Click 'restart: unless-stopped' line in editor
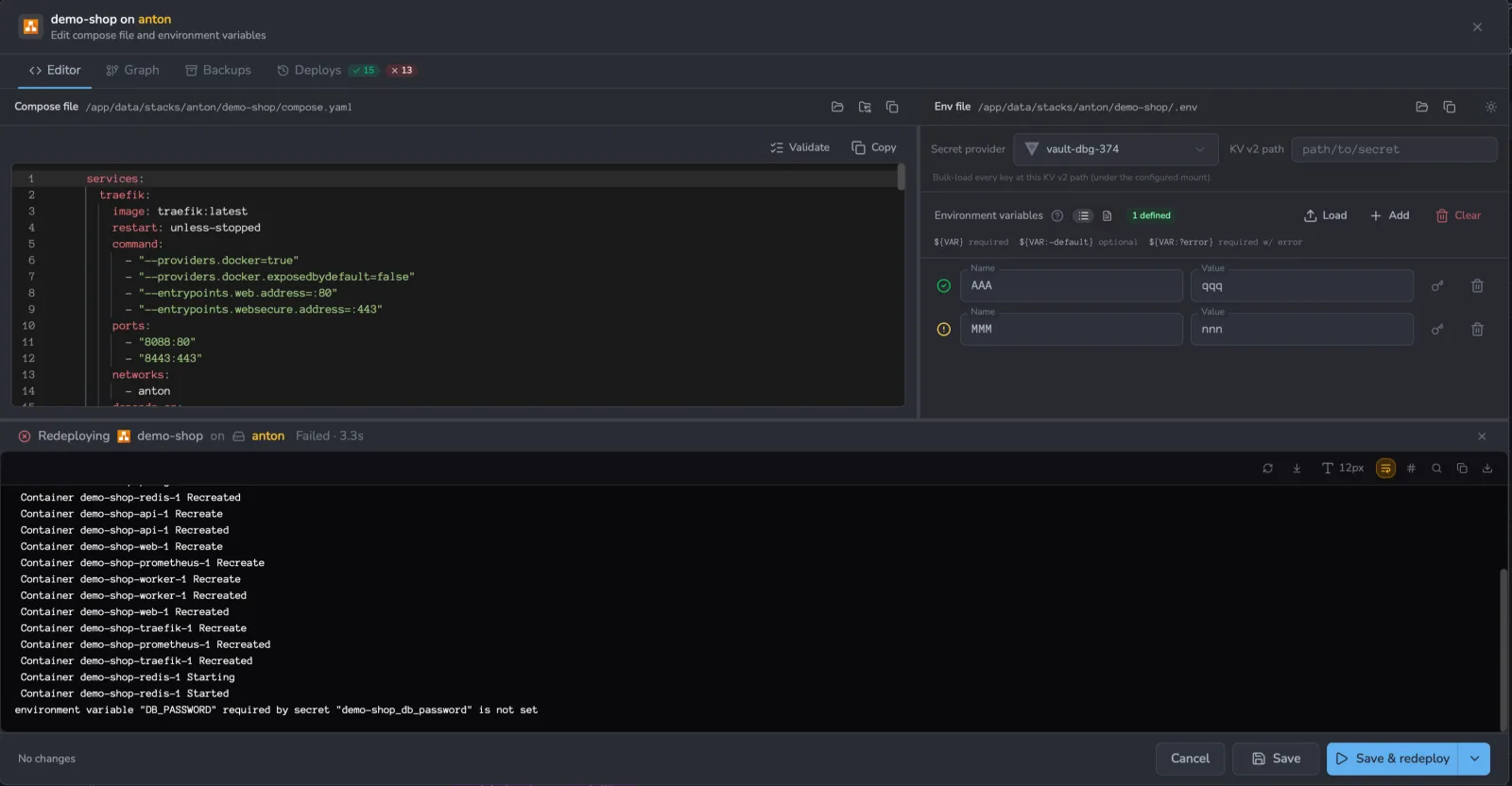The image size is (1512, 786). 186,228
